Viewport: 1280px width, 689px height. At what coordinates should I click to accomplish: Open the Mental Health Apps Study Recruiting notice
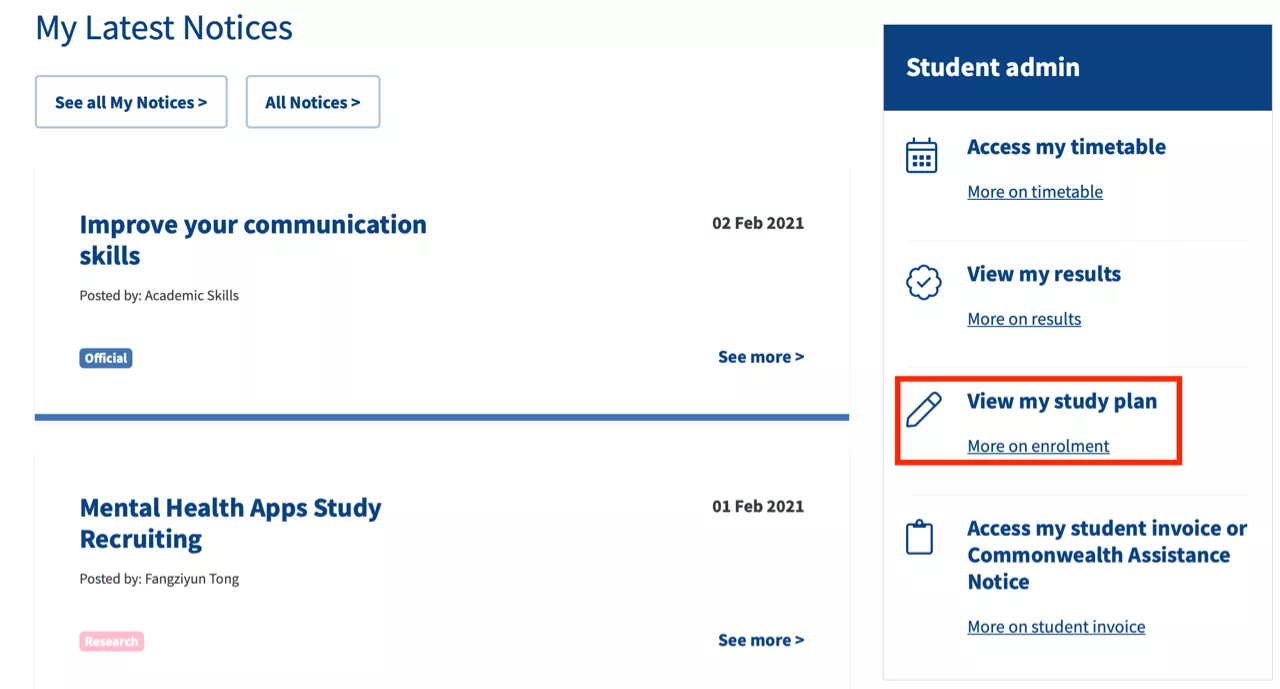click(x=230, y=522)
